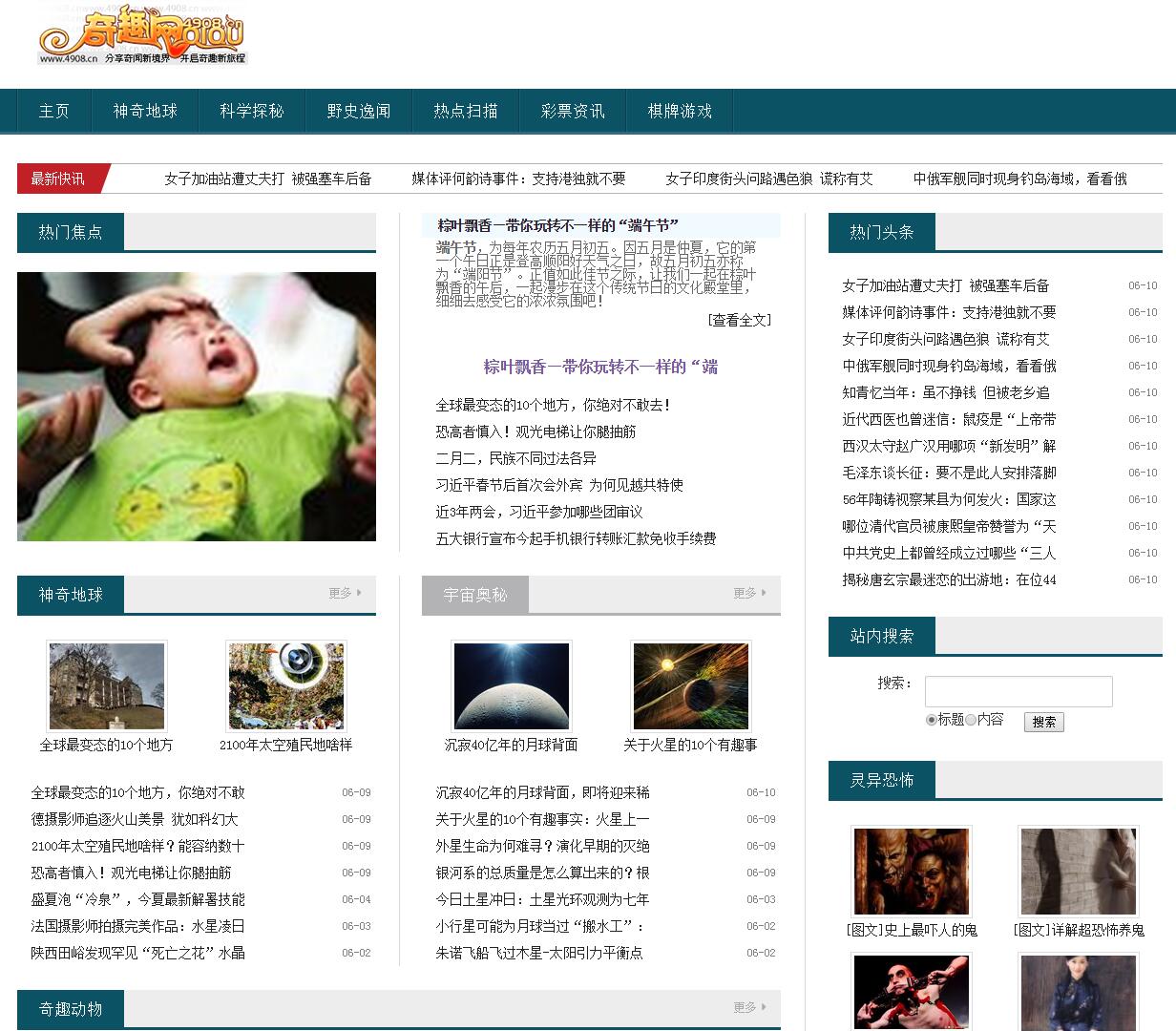Expand 更多 in 宇宙奥秘 section

(749, 593)
